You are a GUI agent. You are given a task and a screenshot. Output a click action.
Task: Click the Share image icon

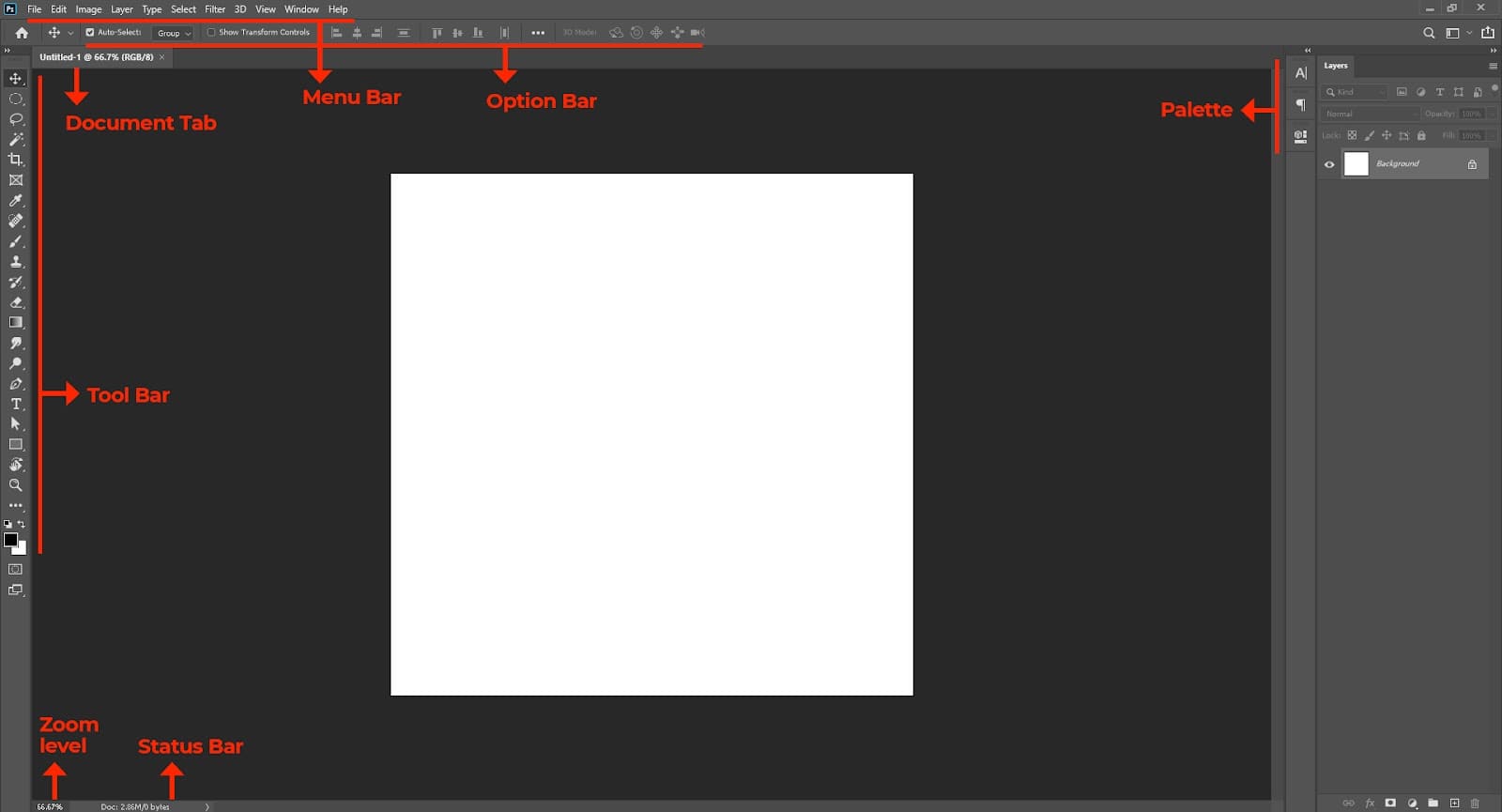[1488, 33]
